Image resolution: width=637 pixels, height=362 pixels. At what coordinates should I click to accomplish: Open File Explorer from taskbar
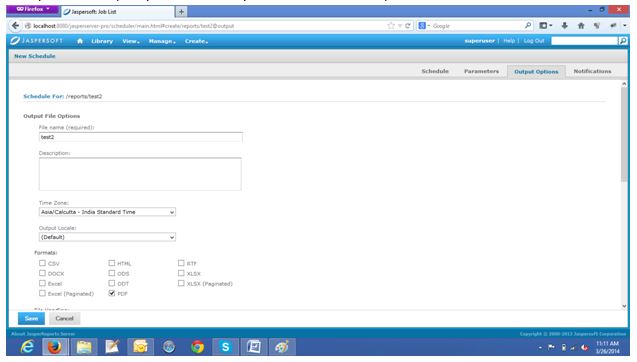[84, 347]
